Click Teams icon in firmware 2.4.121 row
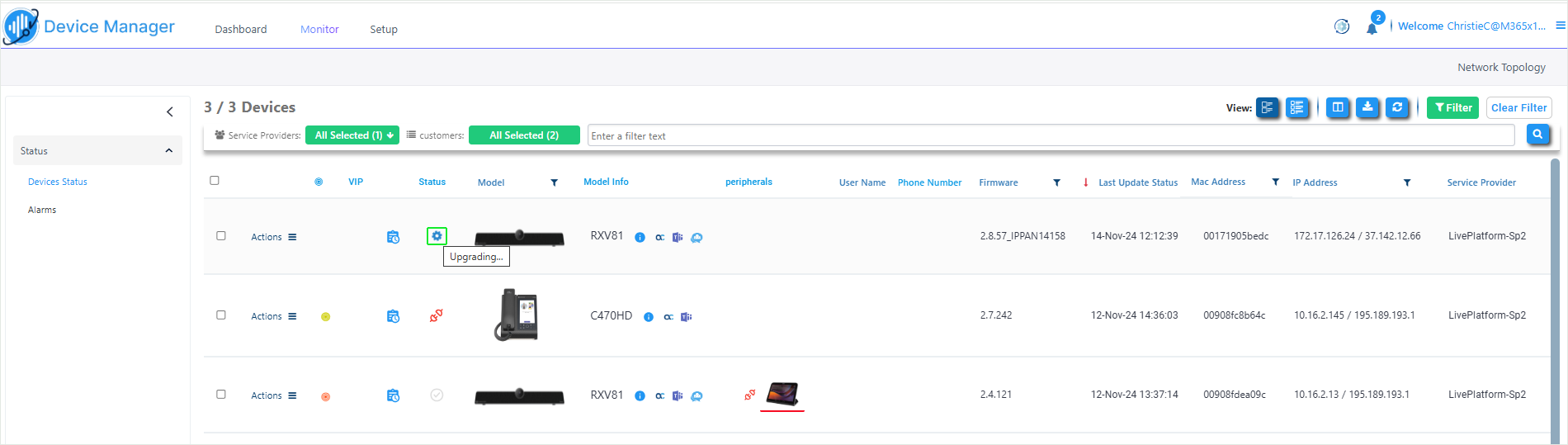This screenshot has width=1568, height=445. pos(678,396)
